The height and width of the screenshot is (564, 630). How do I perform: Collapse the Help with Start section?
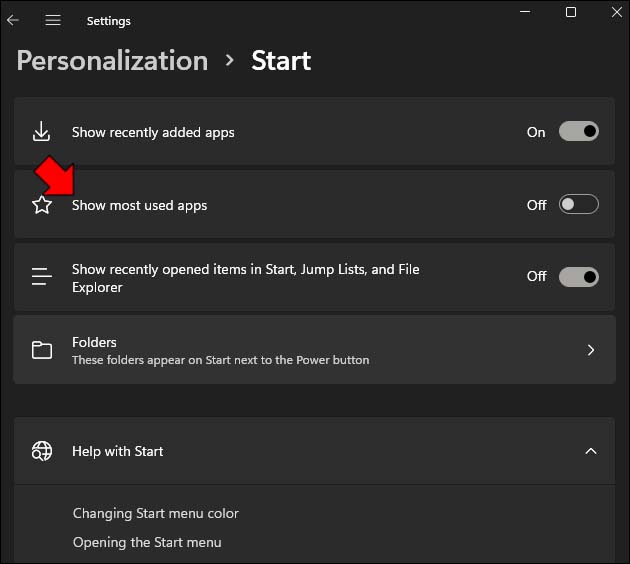pos(591,451)
